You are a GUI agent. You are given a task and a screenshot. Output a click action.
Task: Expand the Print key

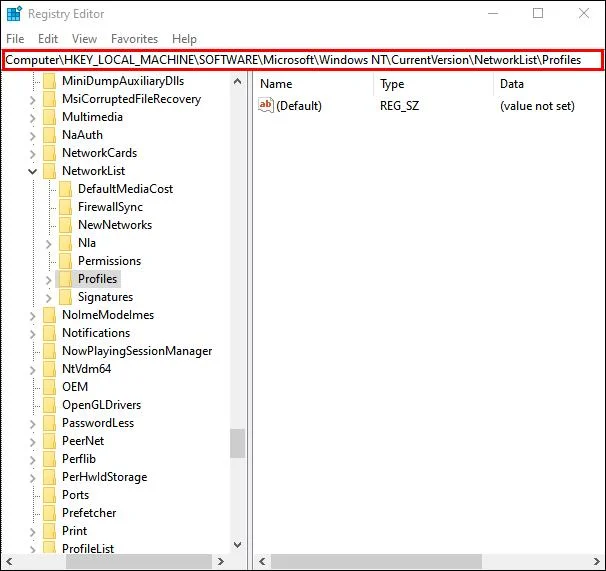[x=33, y=532]
